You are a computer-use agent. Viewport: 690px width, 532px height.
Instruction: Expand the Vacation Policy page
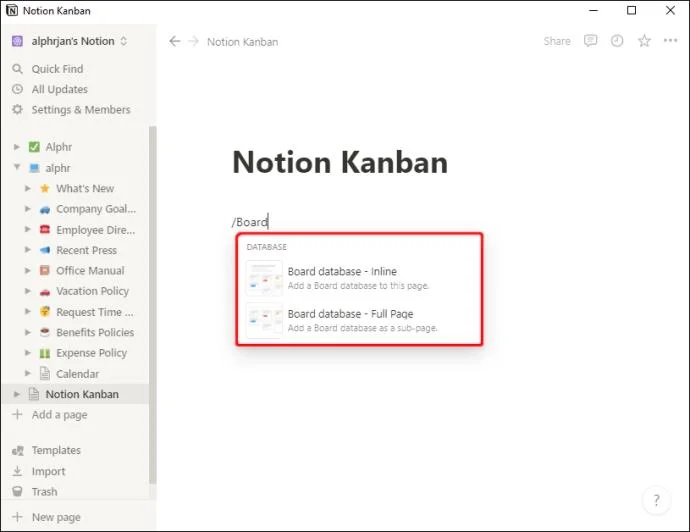coord(28,291)
